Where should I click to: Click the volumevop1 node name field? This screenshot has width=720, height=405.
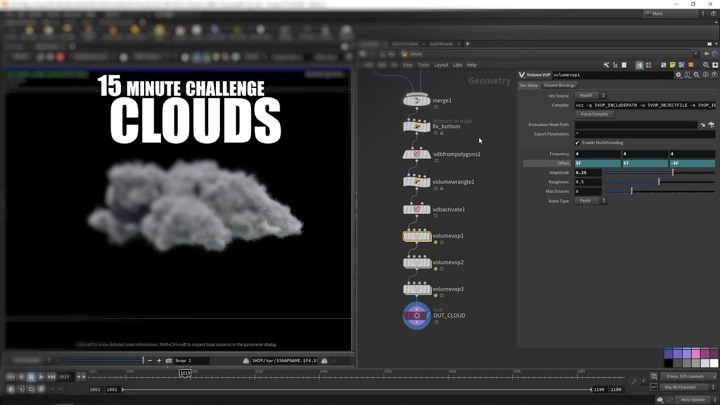612,75
